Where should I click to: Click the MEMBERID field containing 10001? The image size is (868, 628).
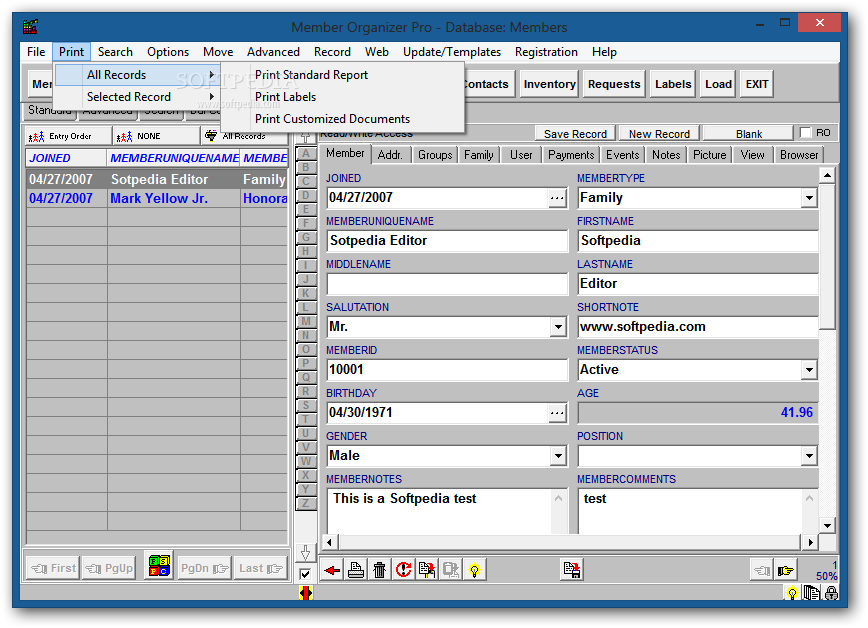447,370
